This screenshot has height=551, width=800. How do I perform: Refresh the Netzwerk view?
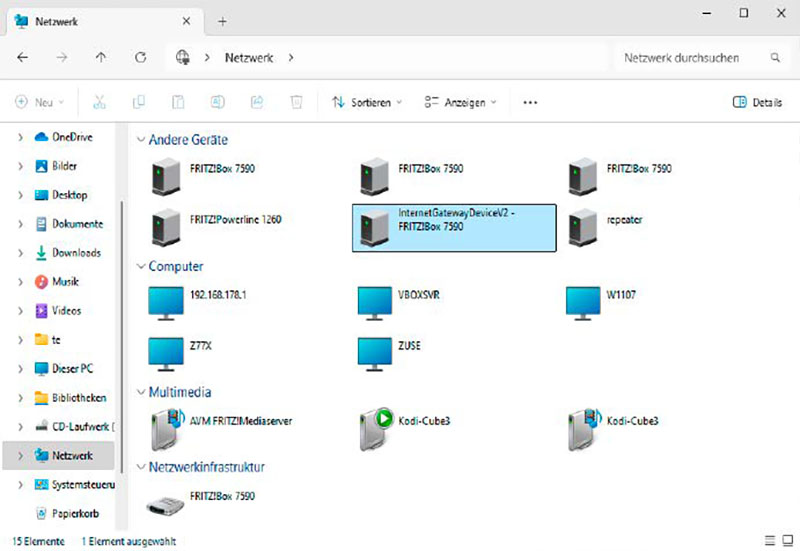[141, 57]
